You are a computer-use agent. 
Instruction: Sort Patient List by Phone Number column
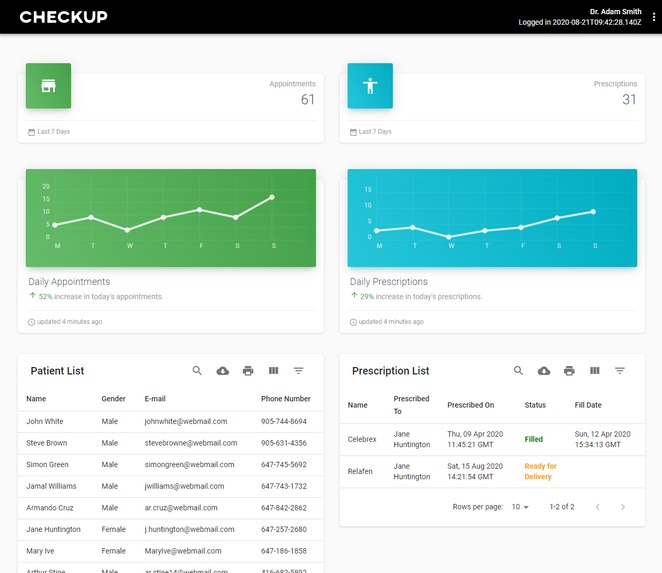(286, 399)
